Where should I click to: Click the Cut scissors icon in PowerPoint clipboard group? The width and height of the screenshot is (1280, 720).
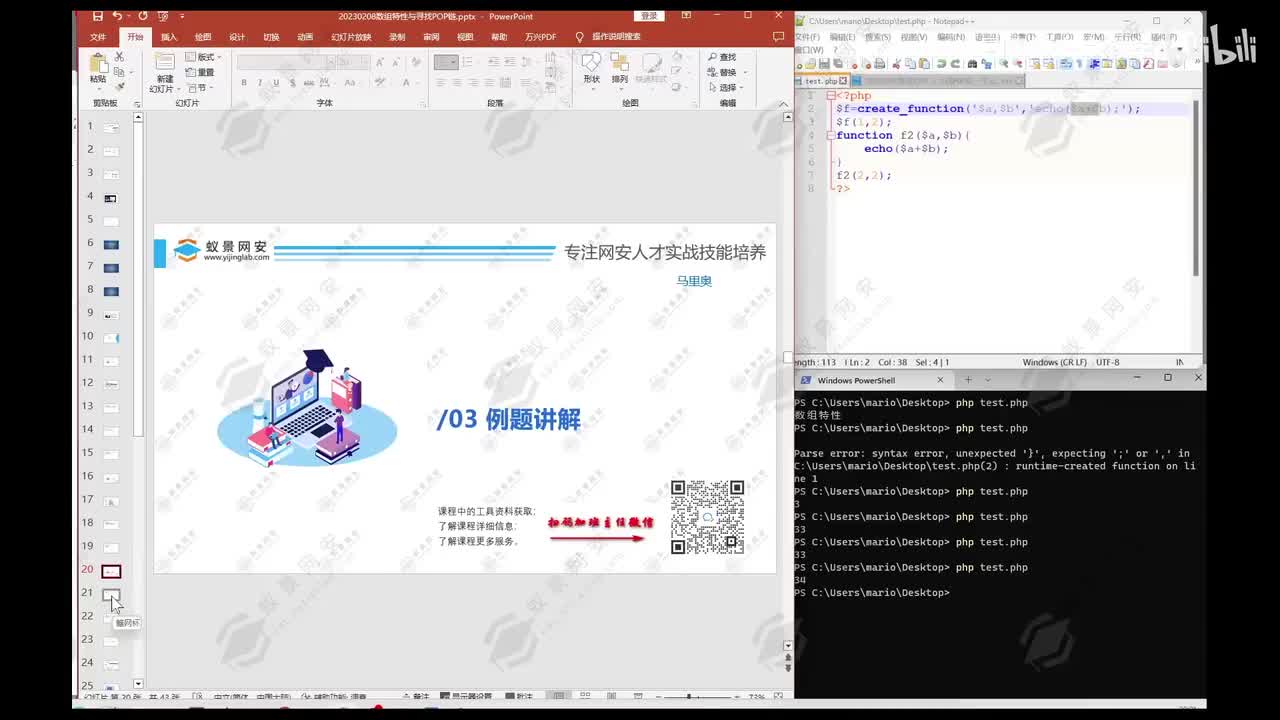119,58
